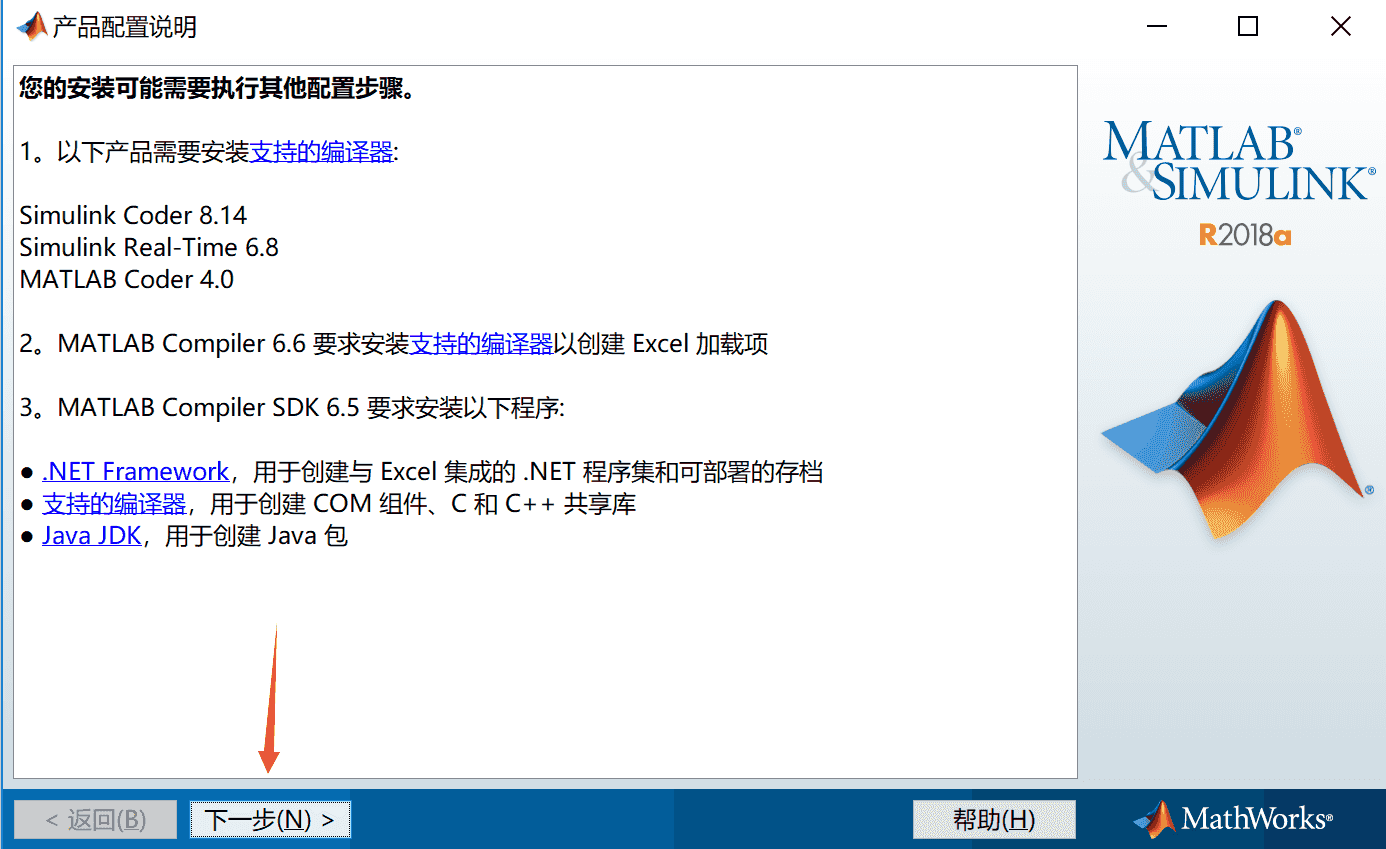Open the .NET Framework link

tap(136, 471)
